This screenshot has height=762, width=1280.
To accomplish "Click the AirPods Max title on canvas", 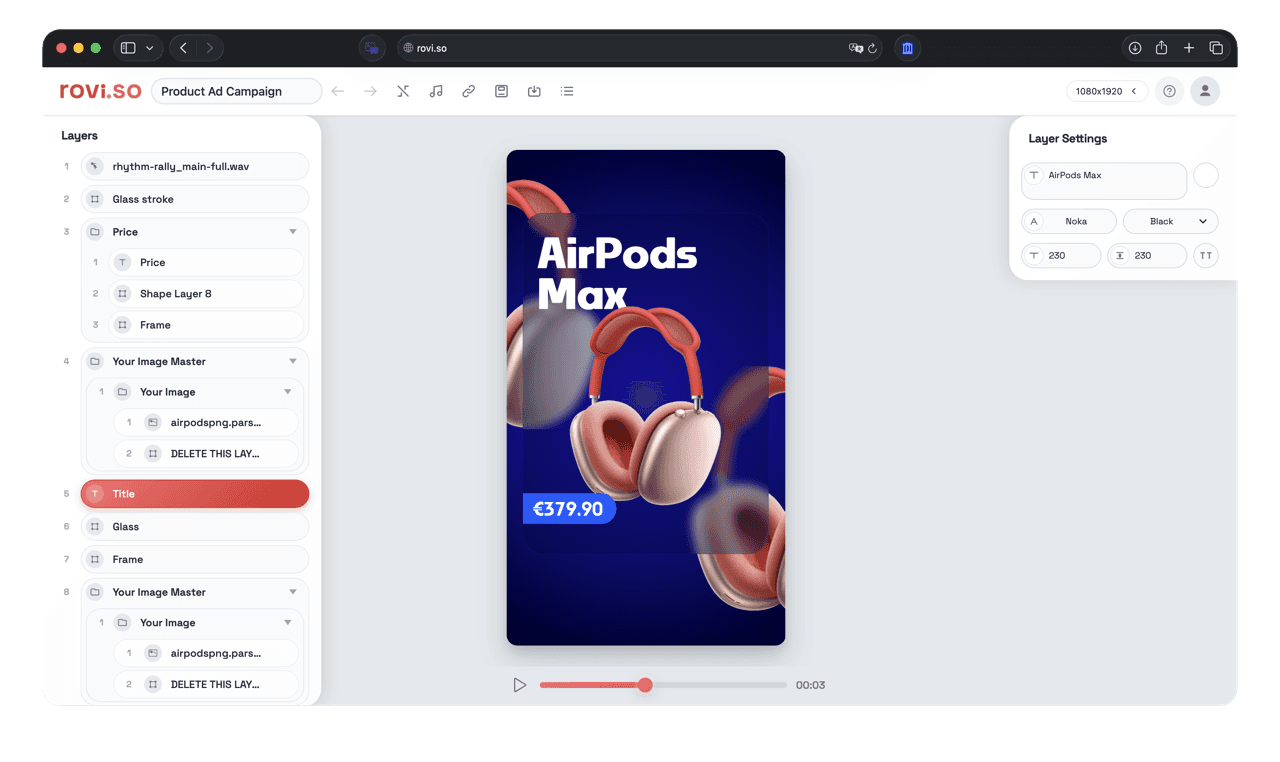I will tap(617, 273).
